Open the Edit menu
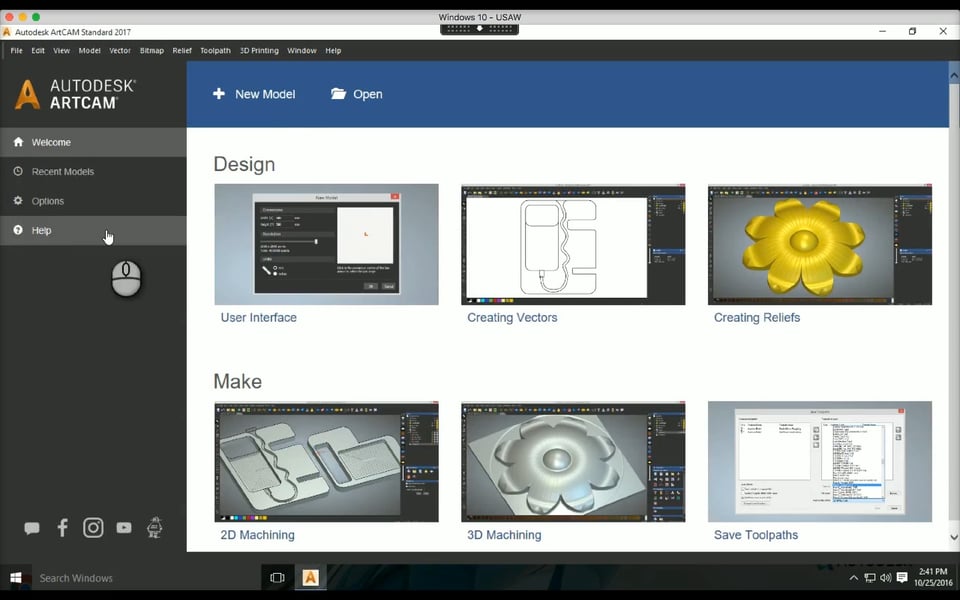This screenshot has height=600, width=960. click(x=38, y=51)
